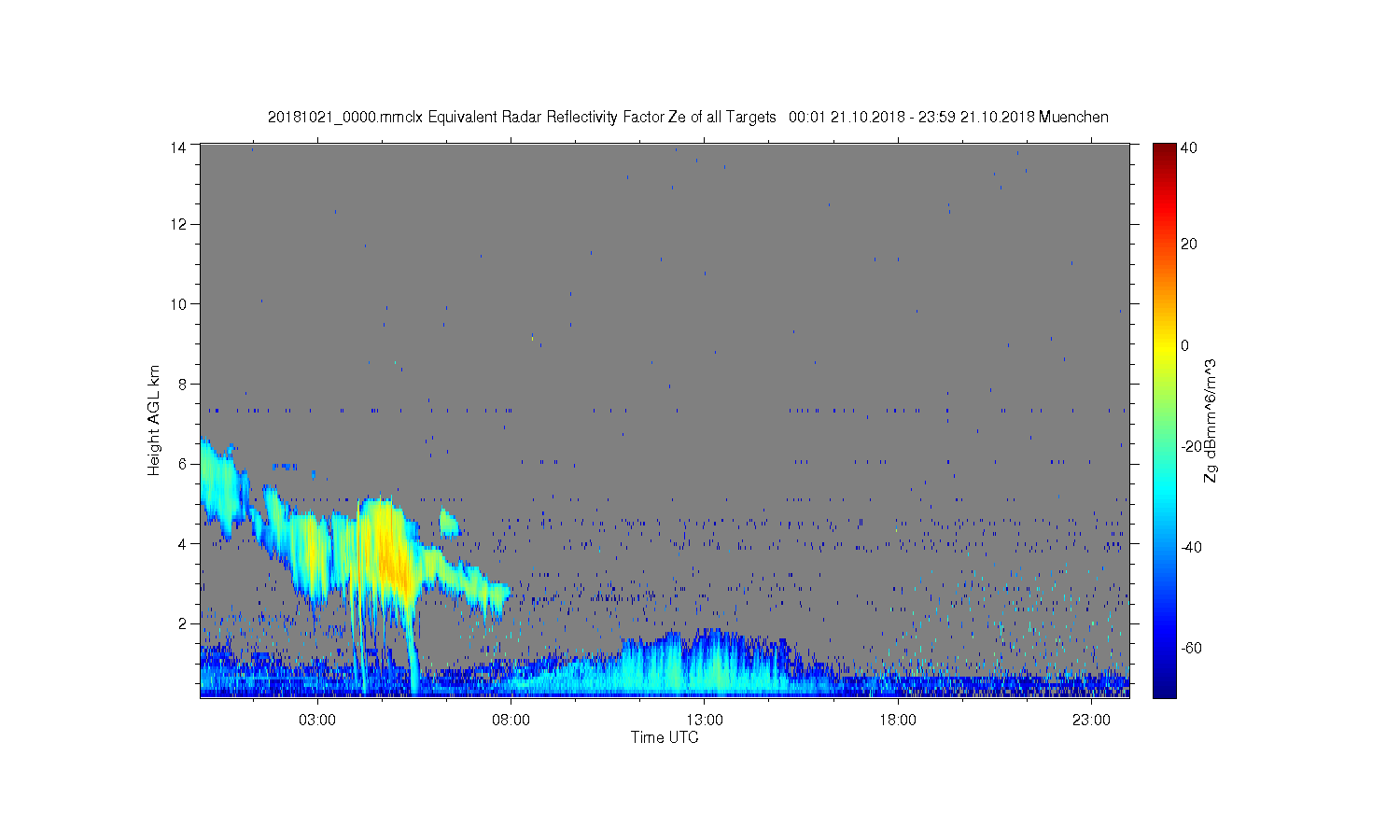This screenshot has height=840, width=1400.
Task: Click the height axis label '2'
Action: click(x=184, y=623)
